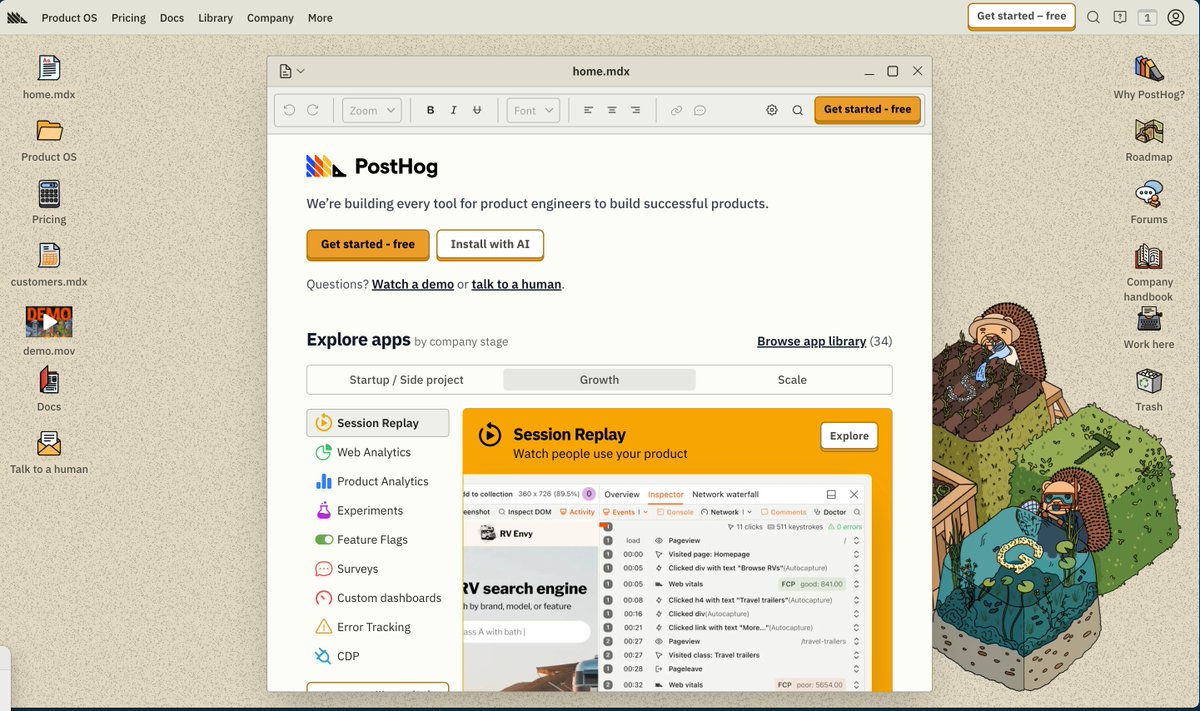Image resolution: width=1200 pixels, height=711 pixels.
Task: Open the Library menu in top bar
Action: [x=215, y=18]
